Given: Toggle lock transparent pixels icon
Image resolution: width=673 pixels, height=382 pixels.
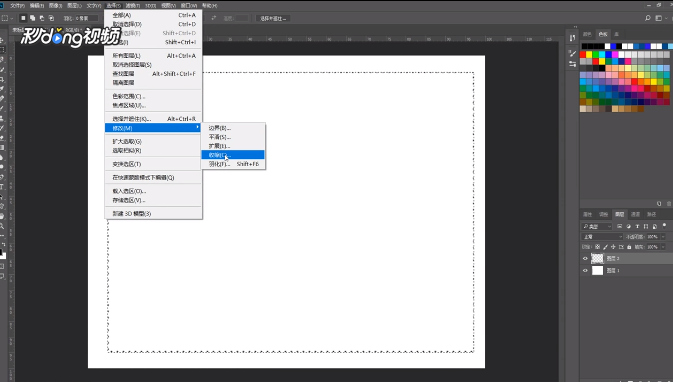Looking at the screenshot, I should (597, 247).
